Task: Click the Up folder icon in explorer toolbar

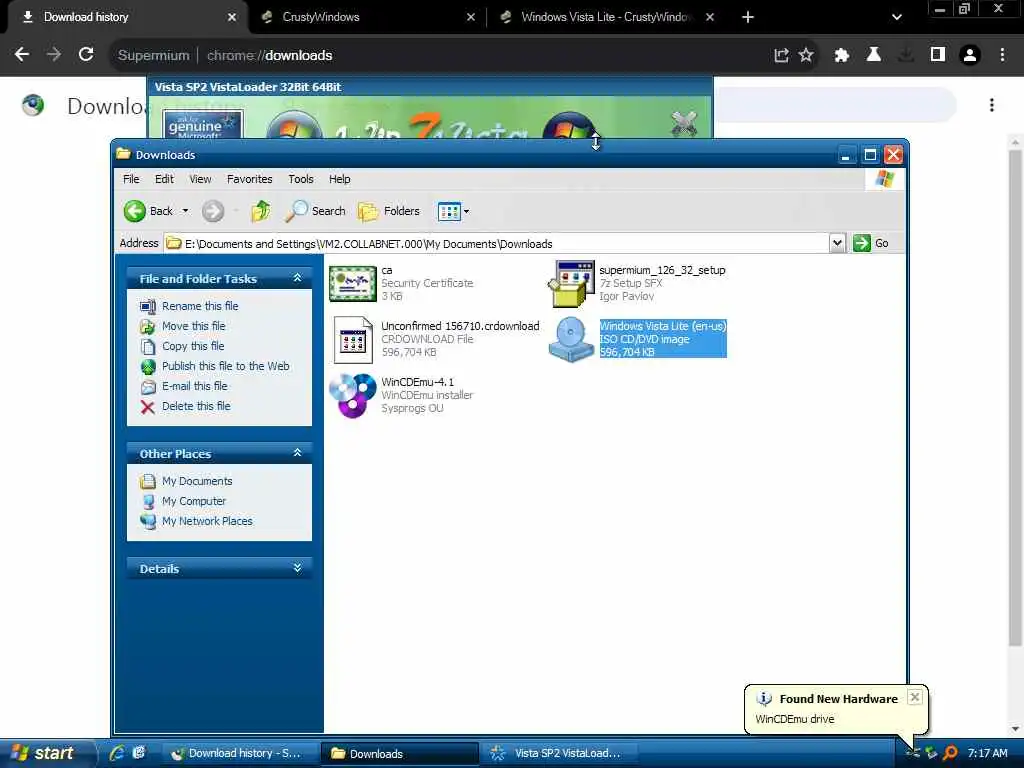Action: [x=261, y=211]
